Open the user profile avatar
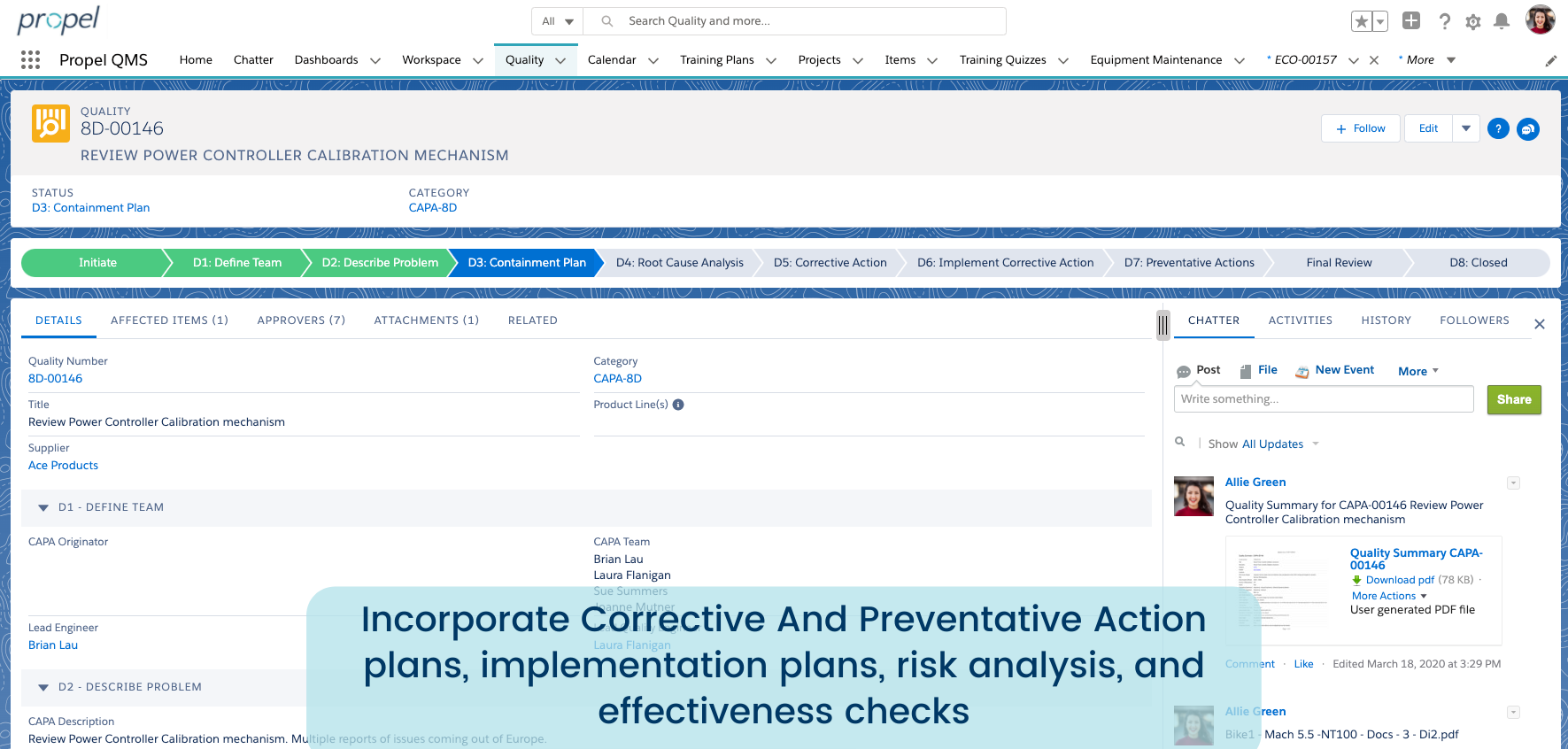1568x749 pixels. (x=1541, y=19)
